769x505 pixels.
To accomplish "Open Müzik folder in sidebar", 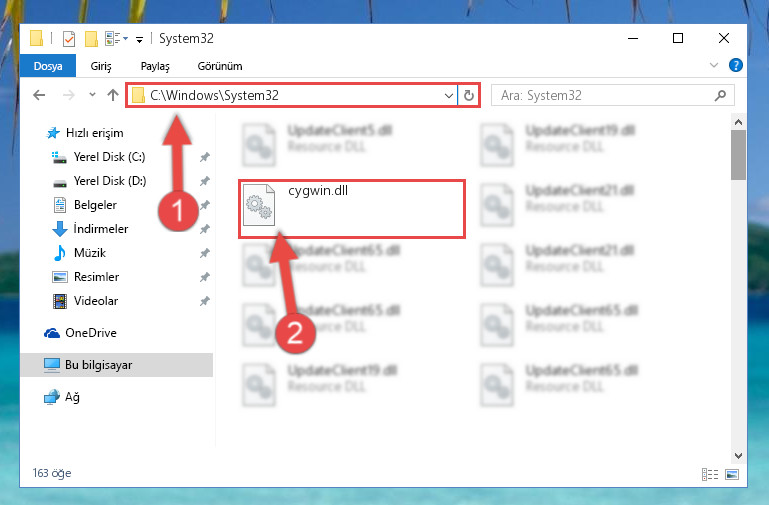I will [x=79, y=253].
